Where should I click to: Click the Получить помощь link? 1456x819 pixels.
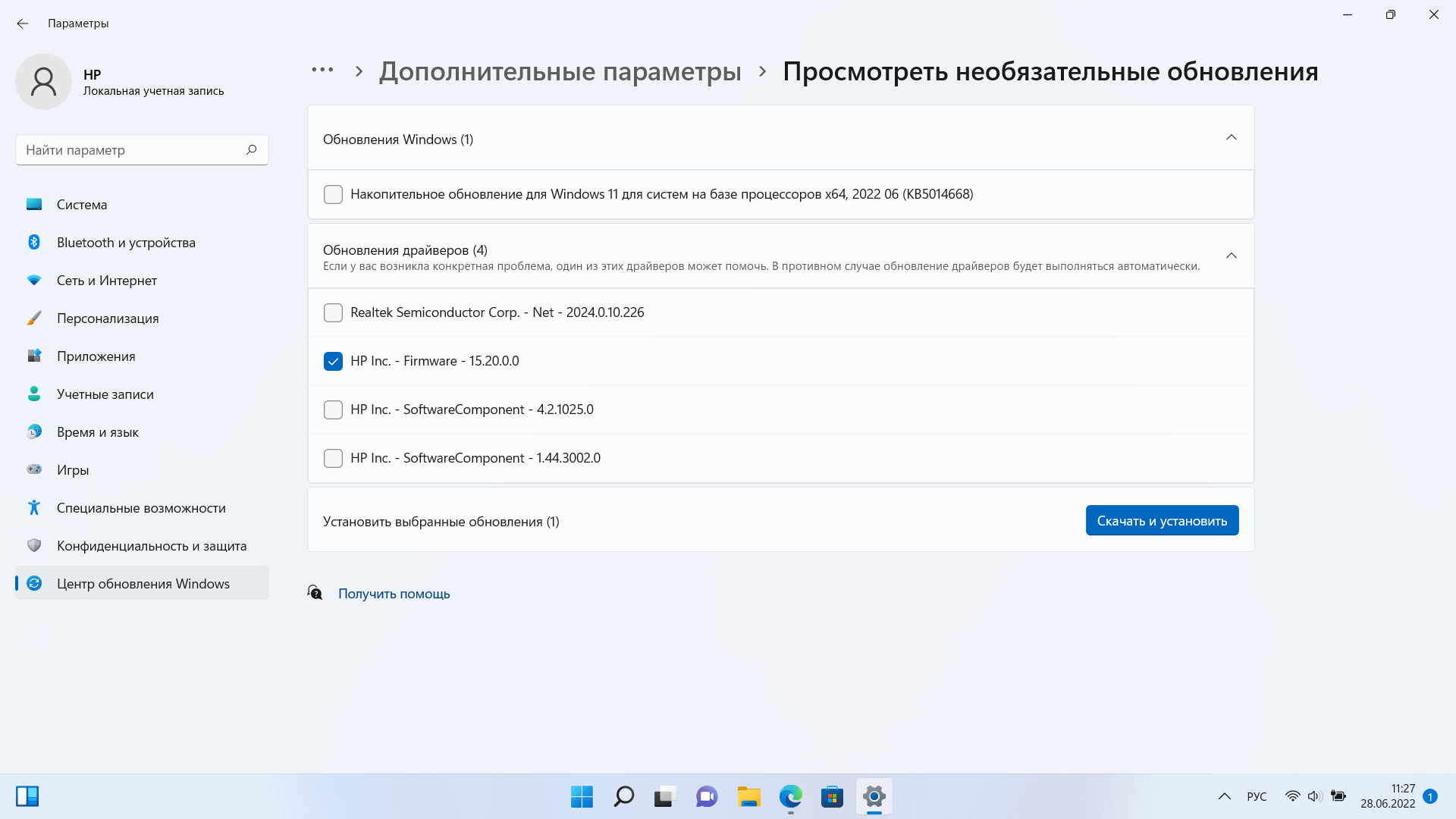[394, 594]
